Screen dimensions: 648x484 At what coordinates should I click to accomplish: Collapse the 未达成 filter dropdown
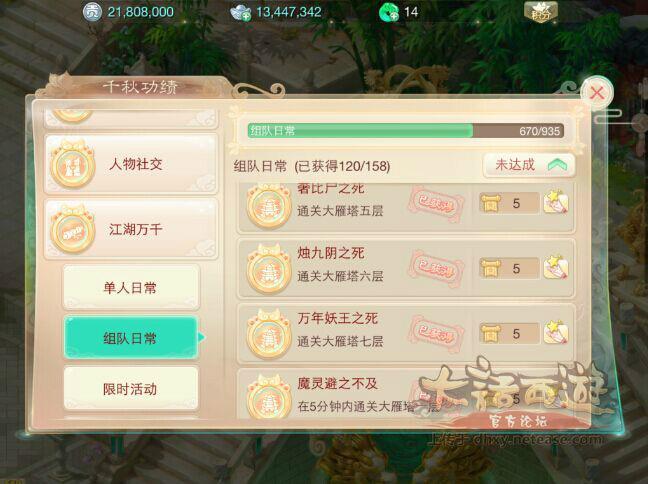point(529,165)
